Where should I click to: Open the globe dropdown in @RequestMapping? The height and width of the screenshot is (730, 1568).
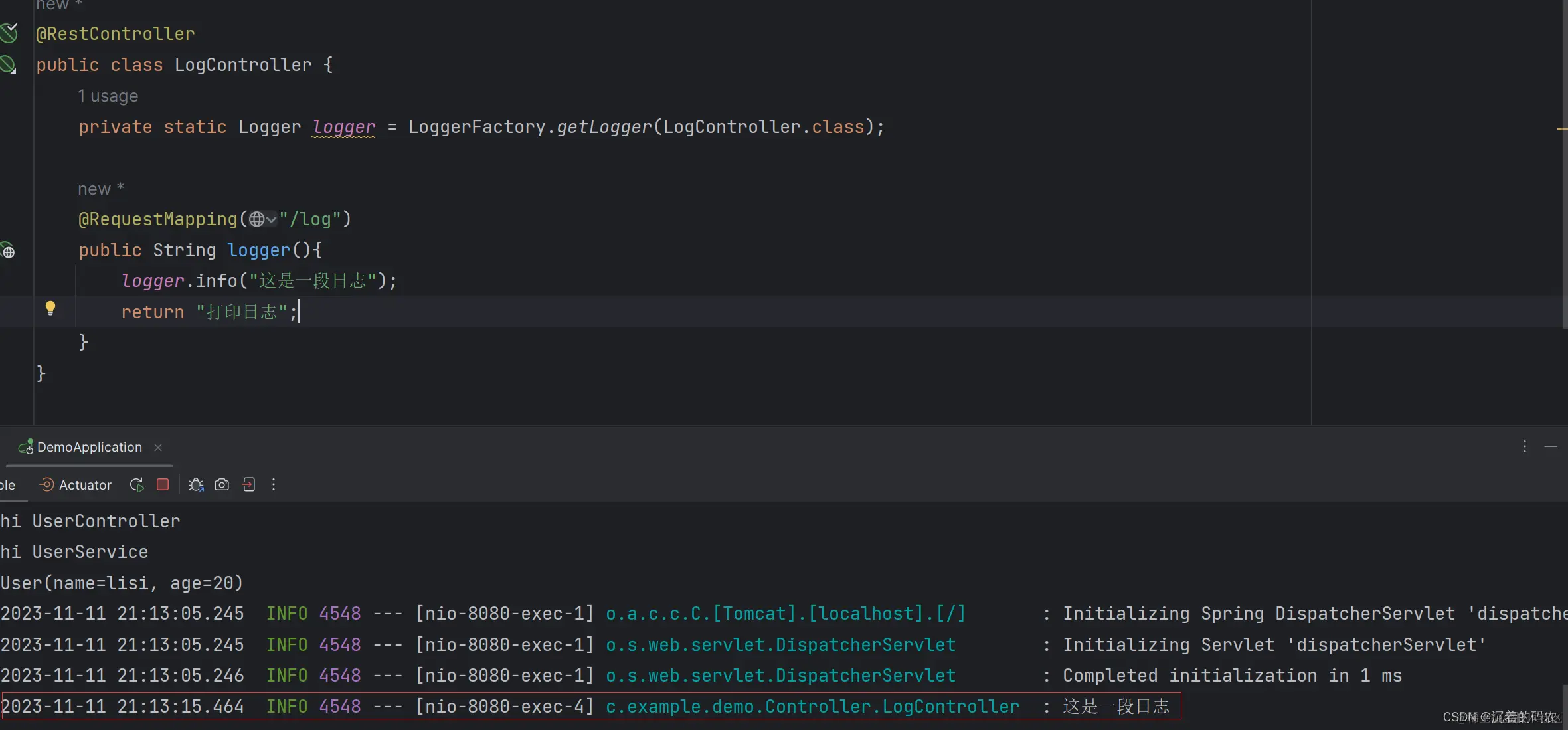263,219
